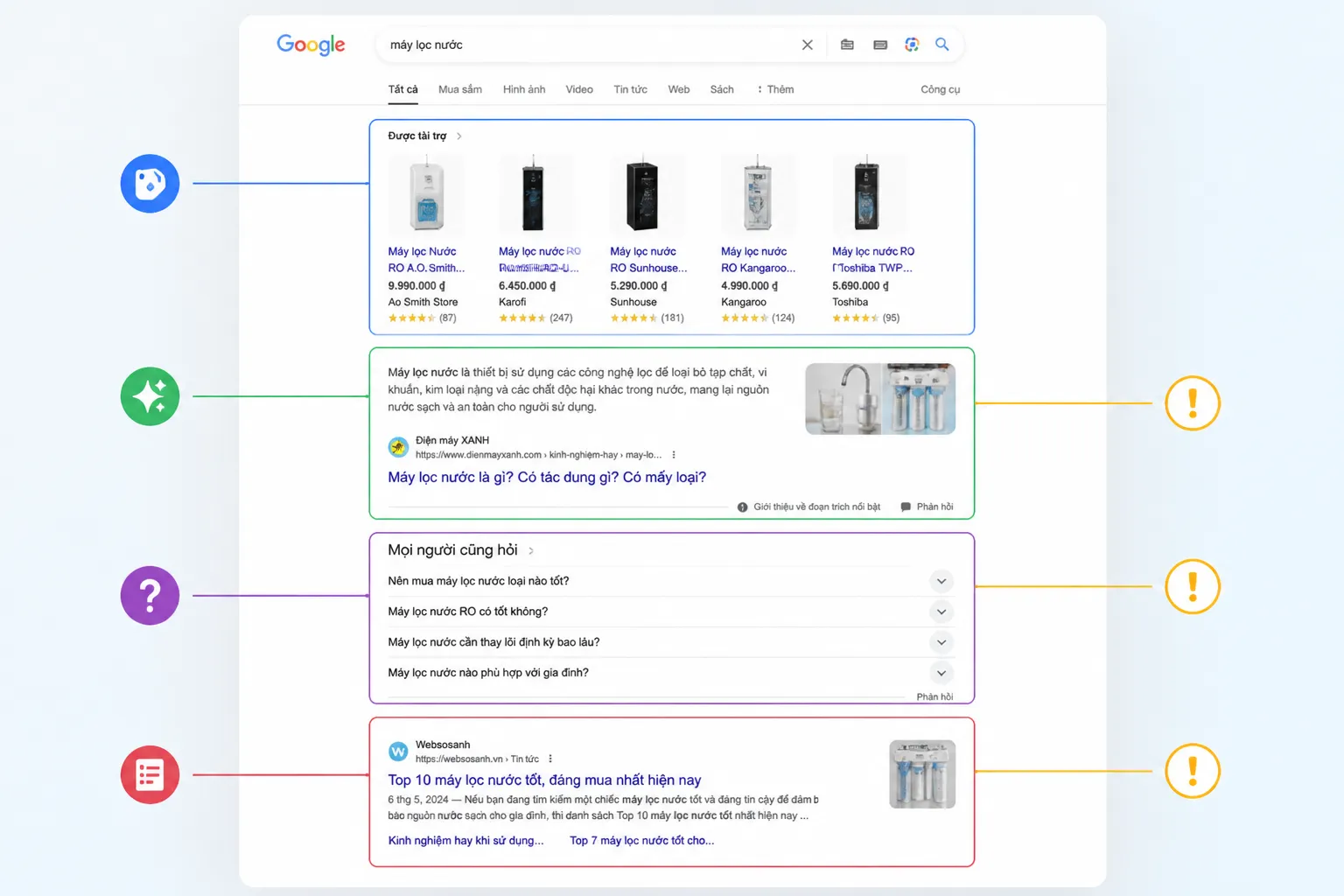Open 'Top 10 máy lọc nước tốt' result
This screenshot has width=1344, height=896.
coord(544,780)
